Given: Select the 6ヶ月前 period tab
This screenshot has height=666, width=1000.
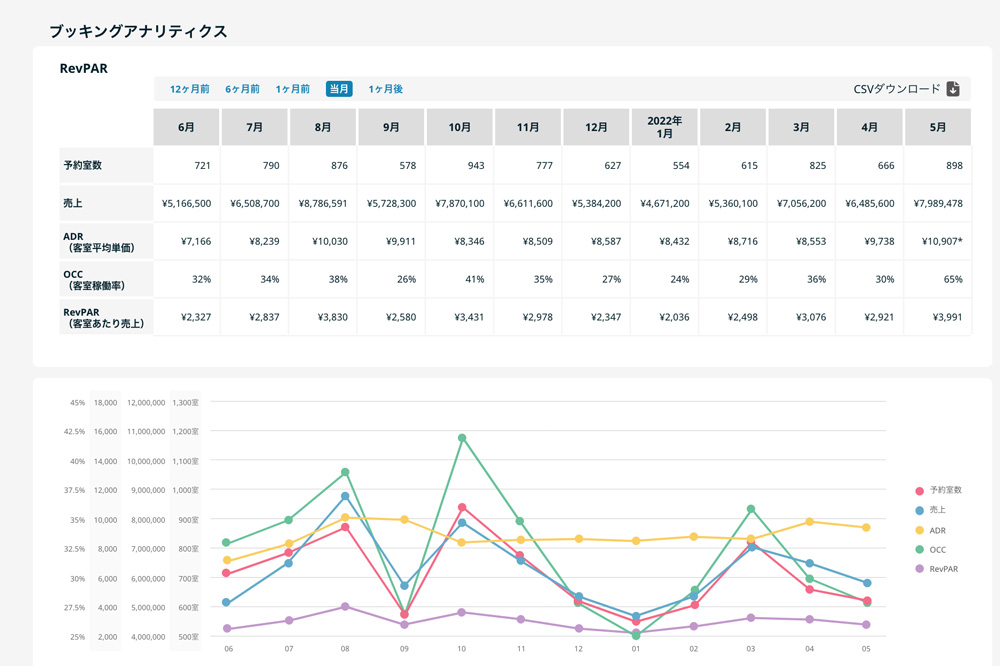Looking at the screenshot, I should pos(243,89).
